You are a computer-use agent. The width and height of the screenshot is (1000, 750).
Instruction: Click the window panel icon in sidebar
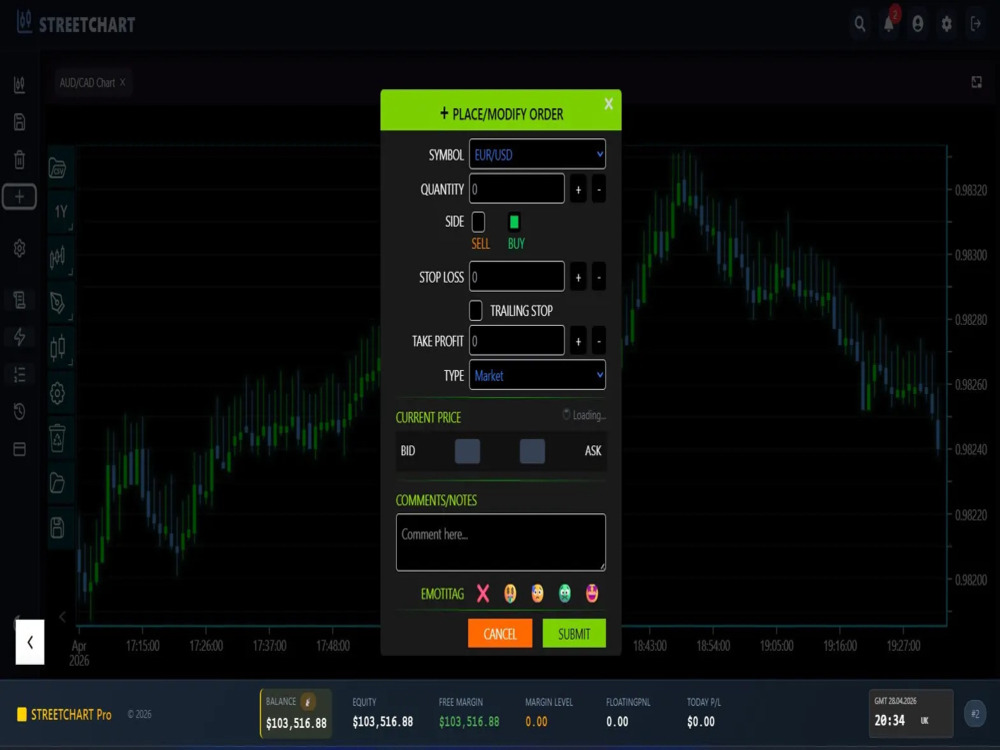point(20,449)
